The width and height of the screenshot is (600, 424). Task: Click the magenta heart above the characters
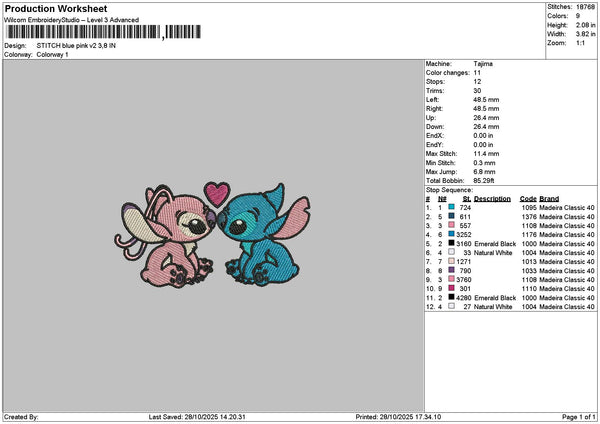[217, 194]
